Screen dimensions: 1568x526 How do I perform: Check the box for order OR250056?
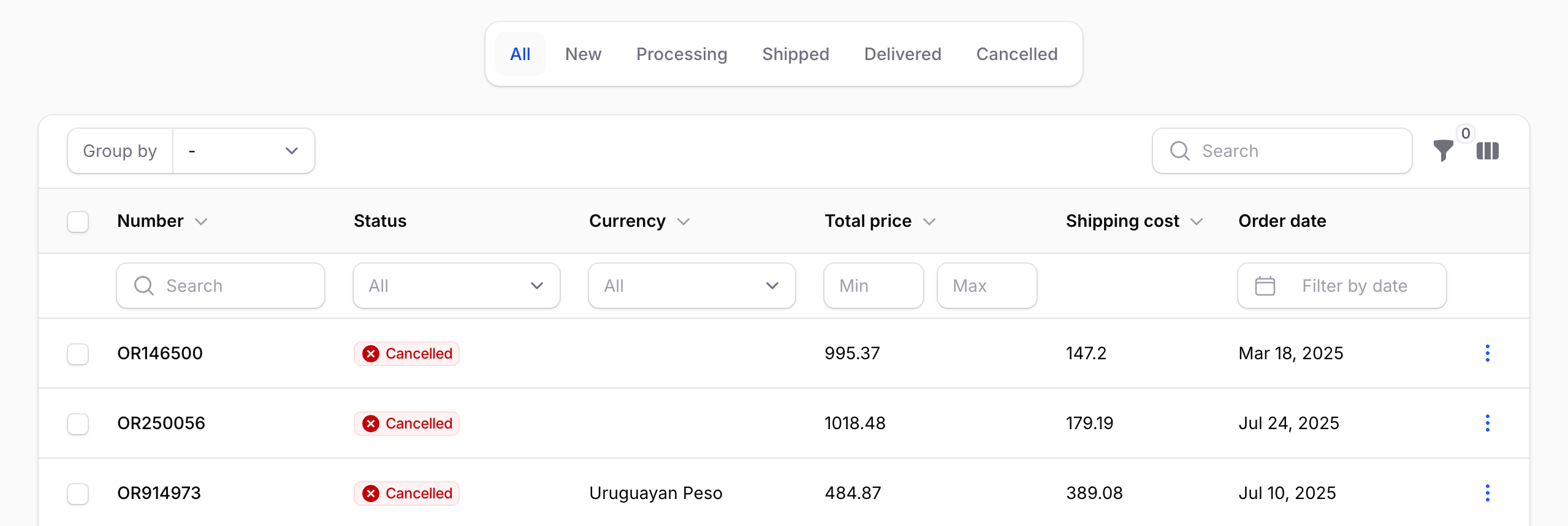pos(78,424)
